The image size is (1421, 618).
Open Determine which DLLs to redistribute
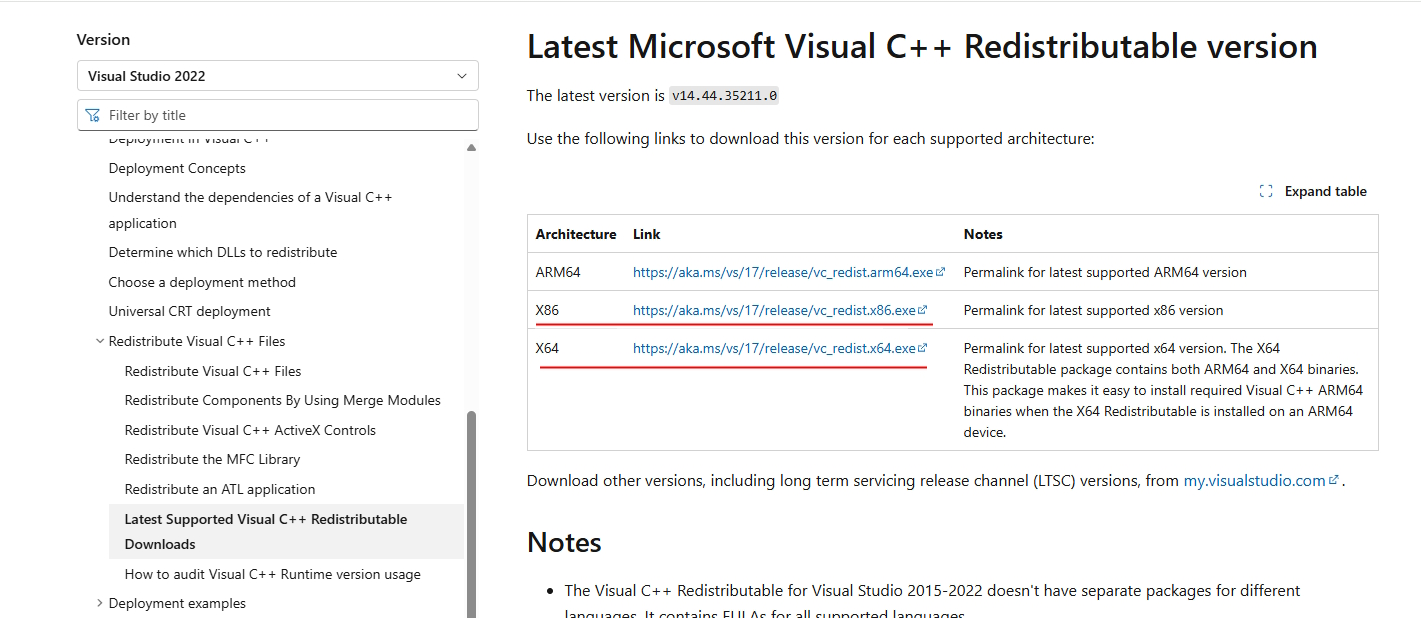223,252
